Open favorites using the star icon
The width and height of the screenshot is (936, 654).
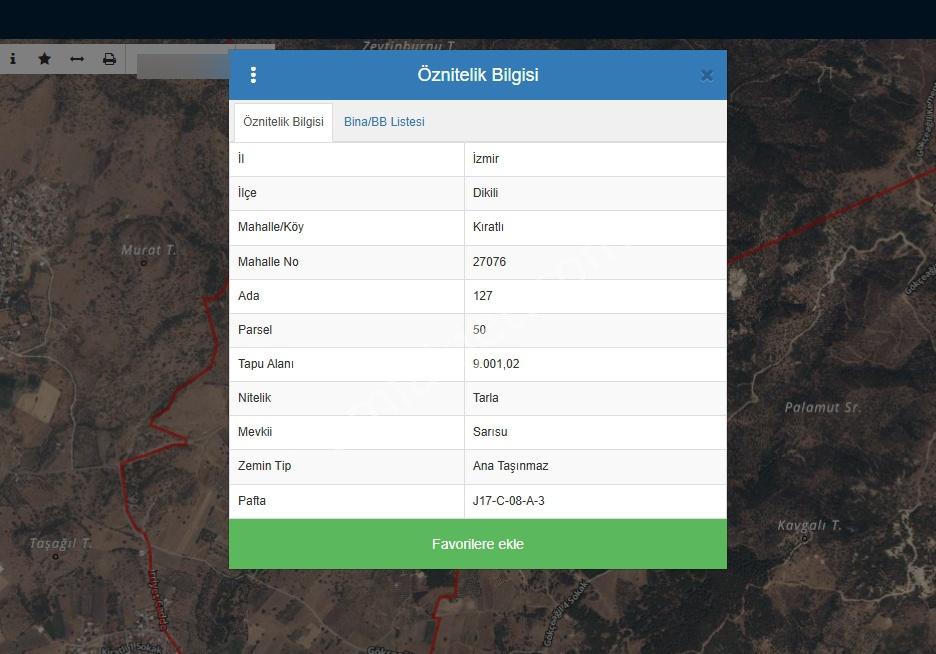45,58
